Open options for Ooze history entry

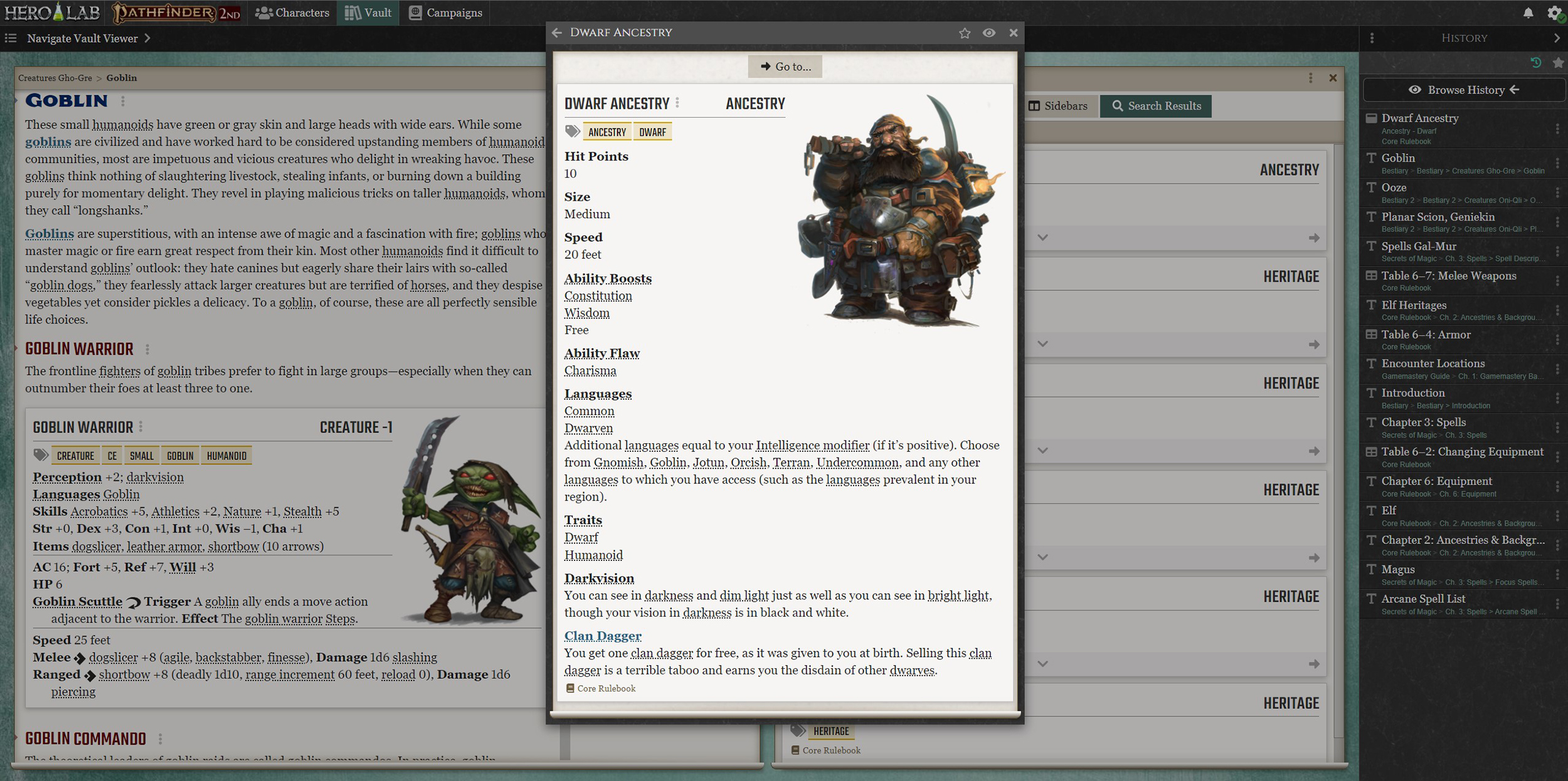coord(1557,192)
